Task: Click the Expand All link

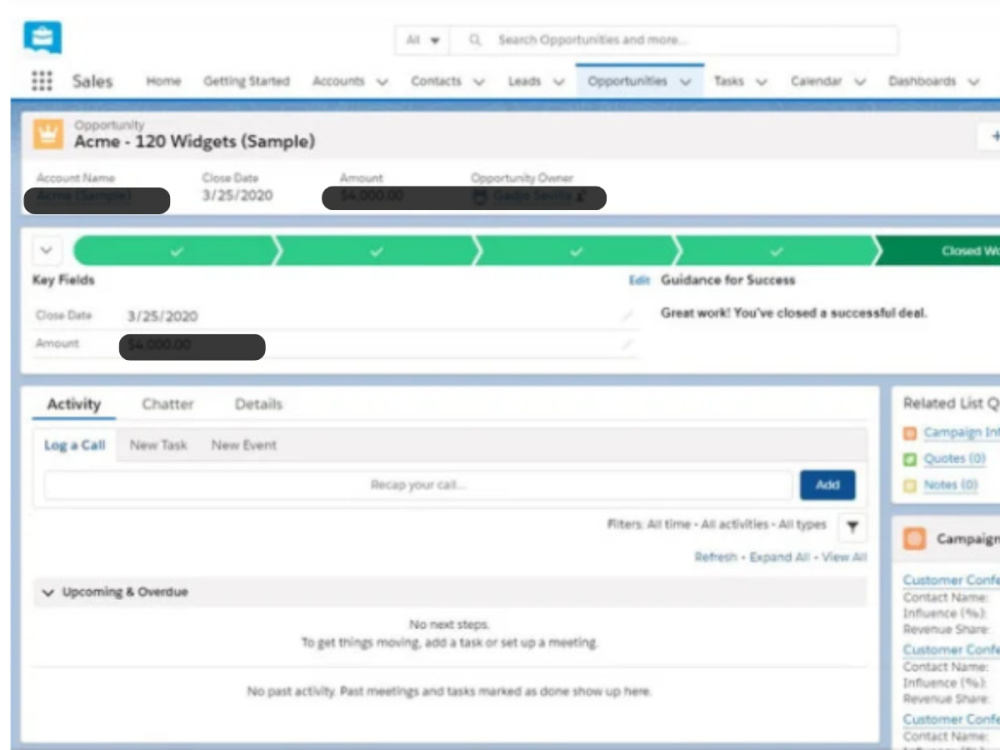Action: (779, 557)
